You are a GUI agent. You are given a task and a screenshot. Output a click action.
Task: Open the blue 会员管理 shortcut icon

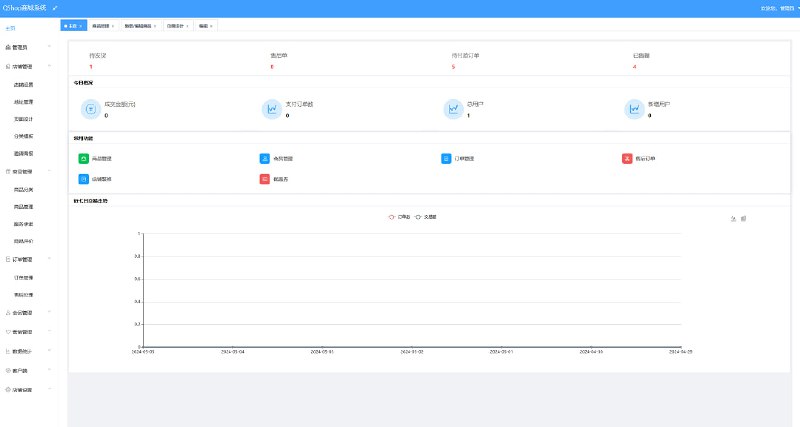(x=264, y=158)
